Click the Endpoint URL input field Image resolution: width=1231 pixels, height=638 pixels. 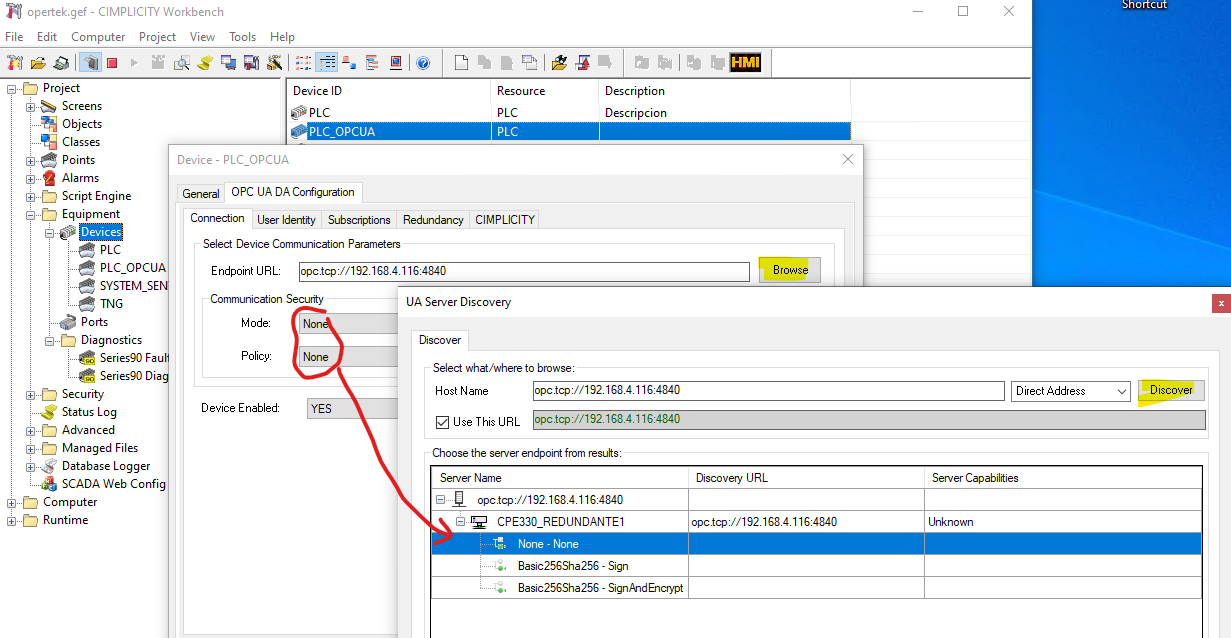tap(523, 272)
